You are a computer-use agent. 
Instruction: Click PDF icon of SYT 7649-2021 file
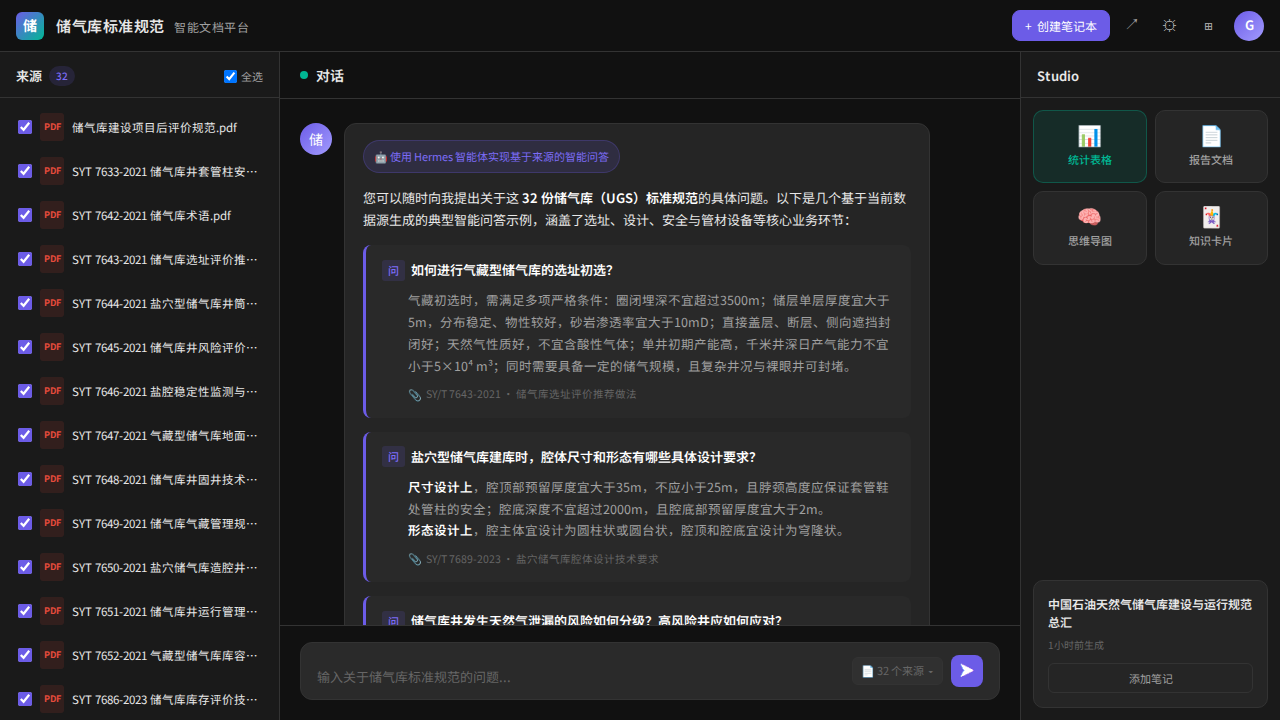52,523
